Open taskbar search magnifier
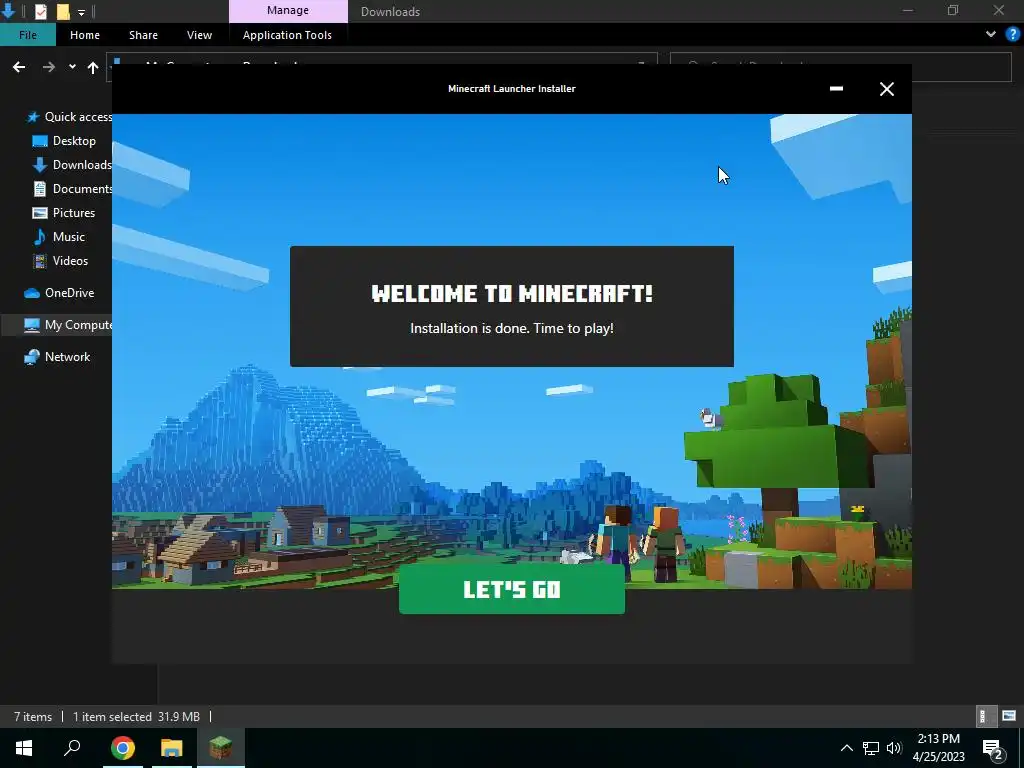Viewport: 1024px width, 768px height. [72, 748]
